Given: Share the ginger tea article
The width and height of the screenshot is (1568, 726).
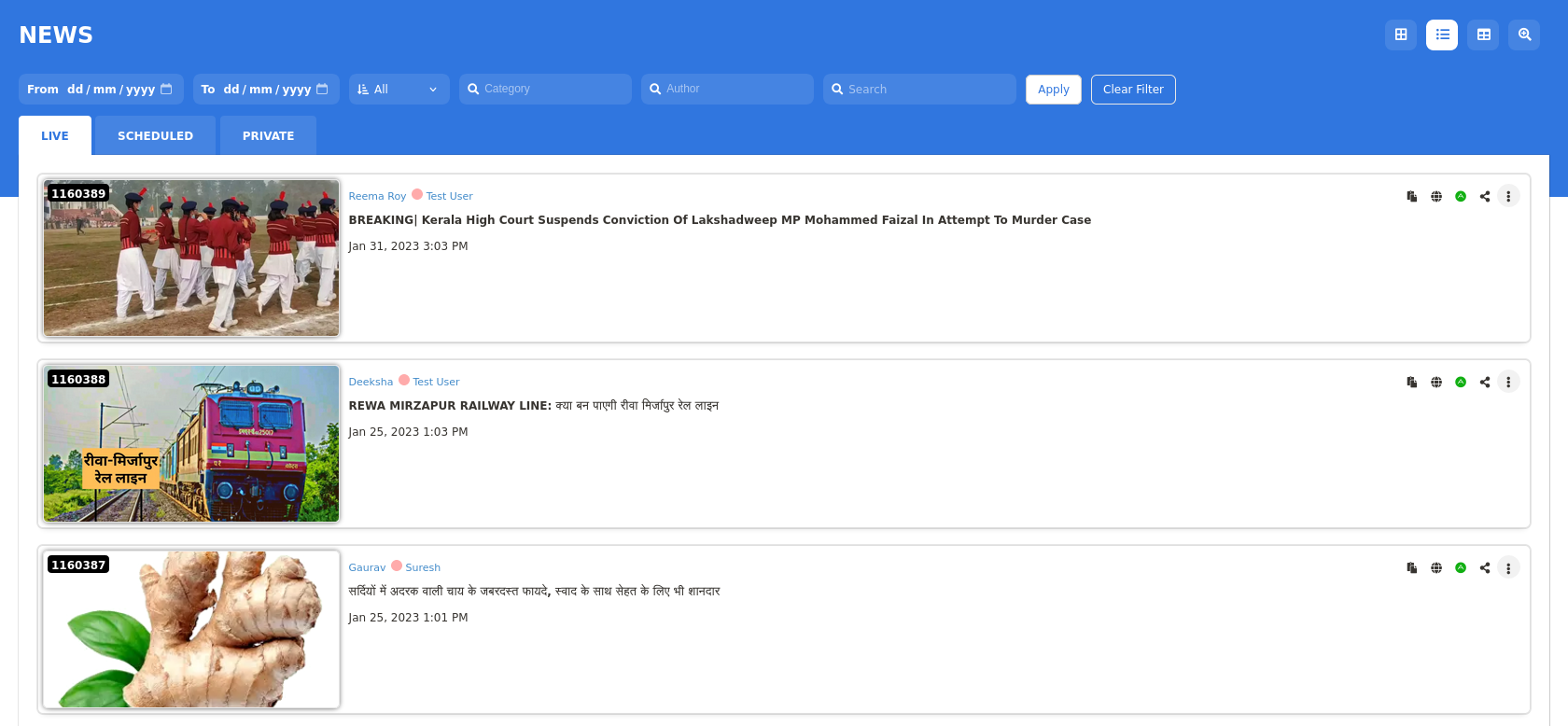Looking at the screenshot, I should (x=1485, y=567).
